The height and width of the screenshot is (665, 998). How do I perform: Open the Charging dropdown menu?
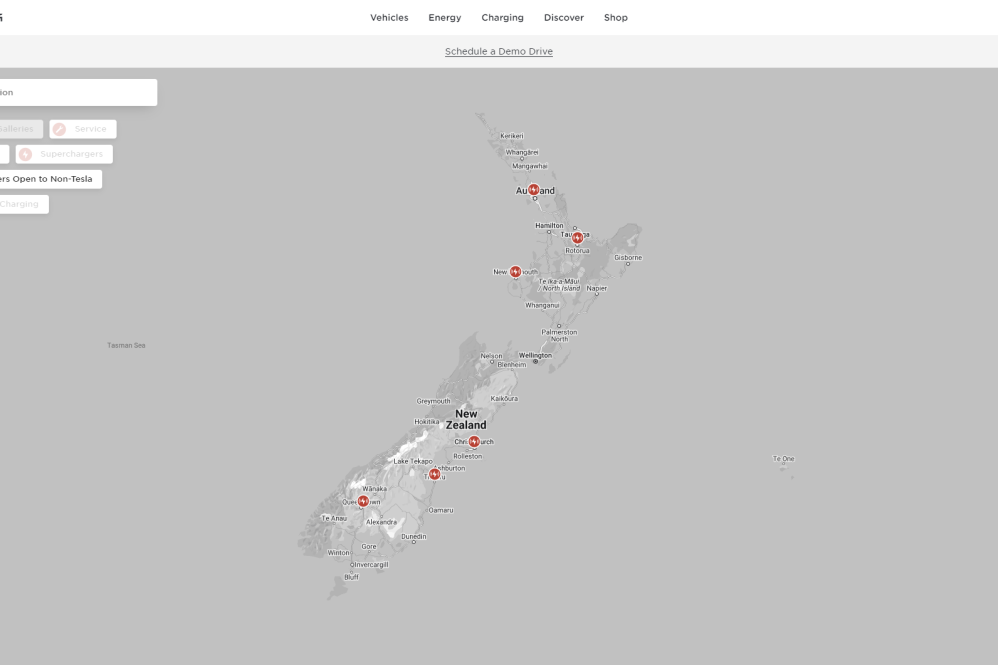point(502,17)
